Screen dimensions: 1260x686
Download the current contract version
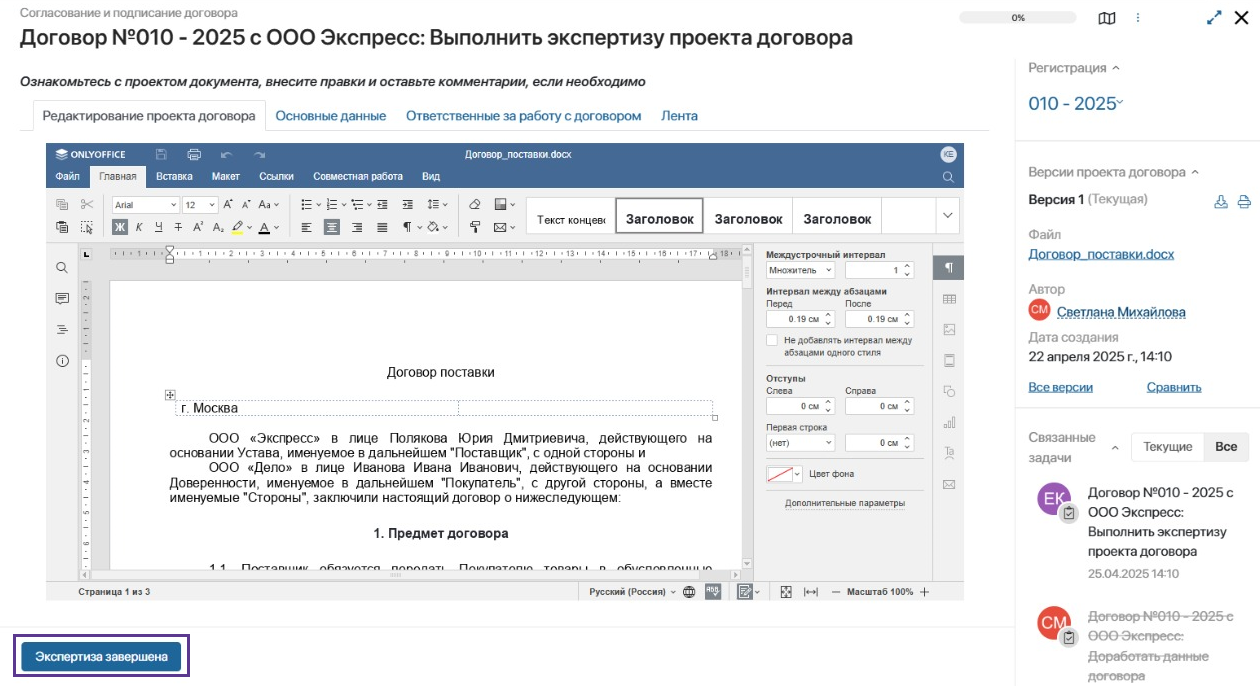tap(1220, 201)
